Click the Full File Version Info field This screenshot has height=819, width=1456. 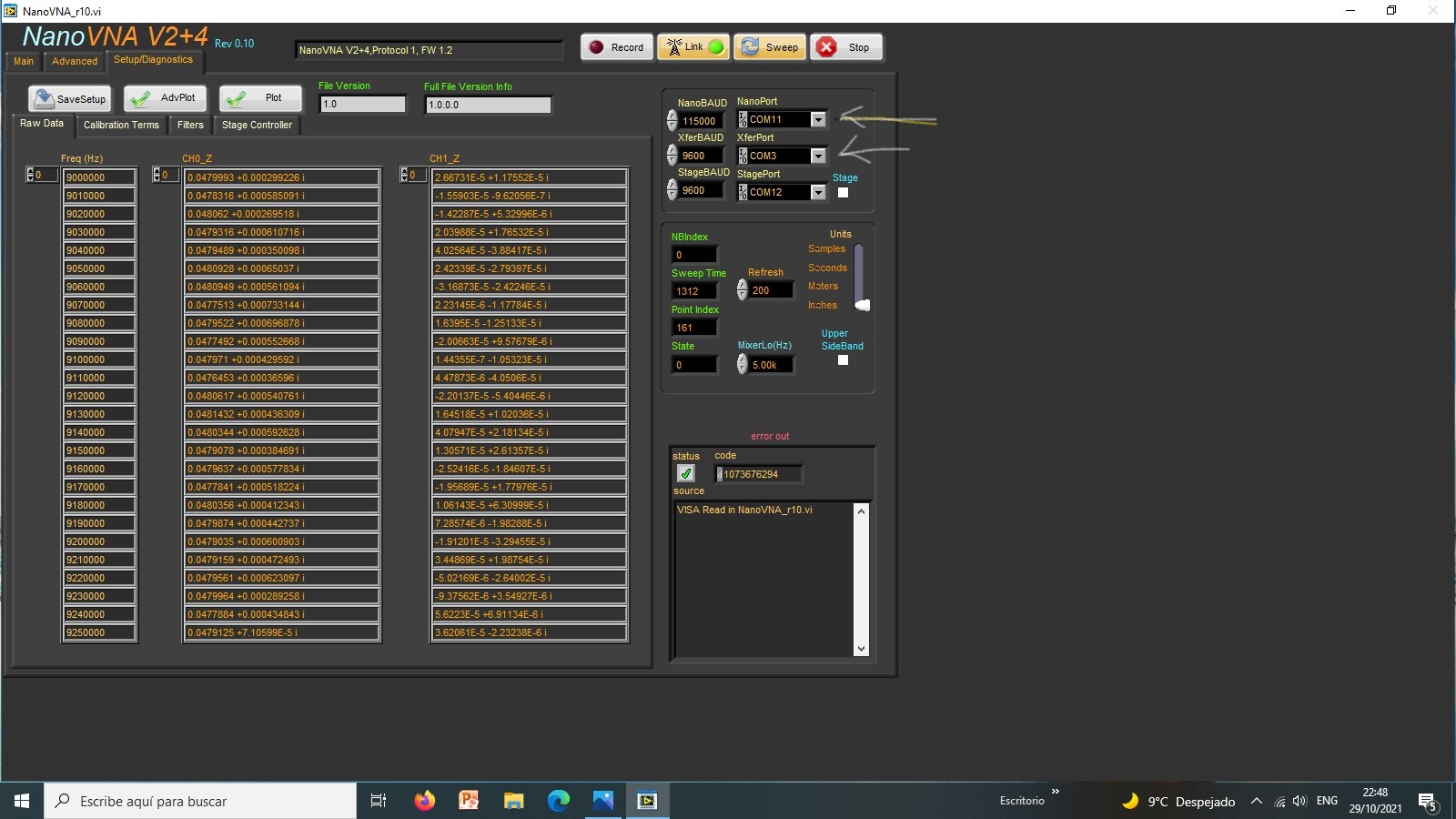(x=488, y=105)
